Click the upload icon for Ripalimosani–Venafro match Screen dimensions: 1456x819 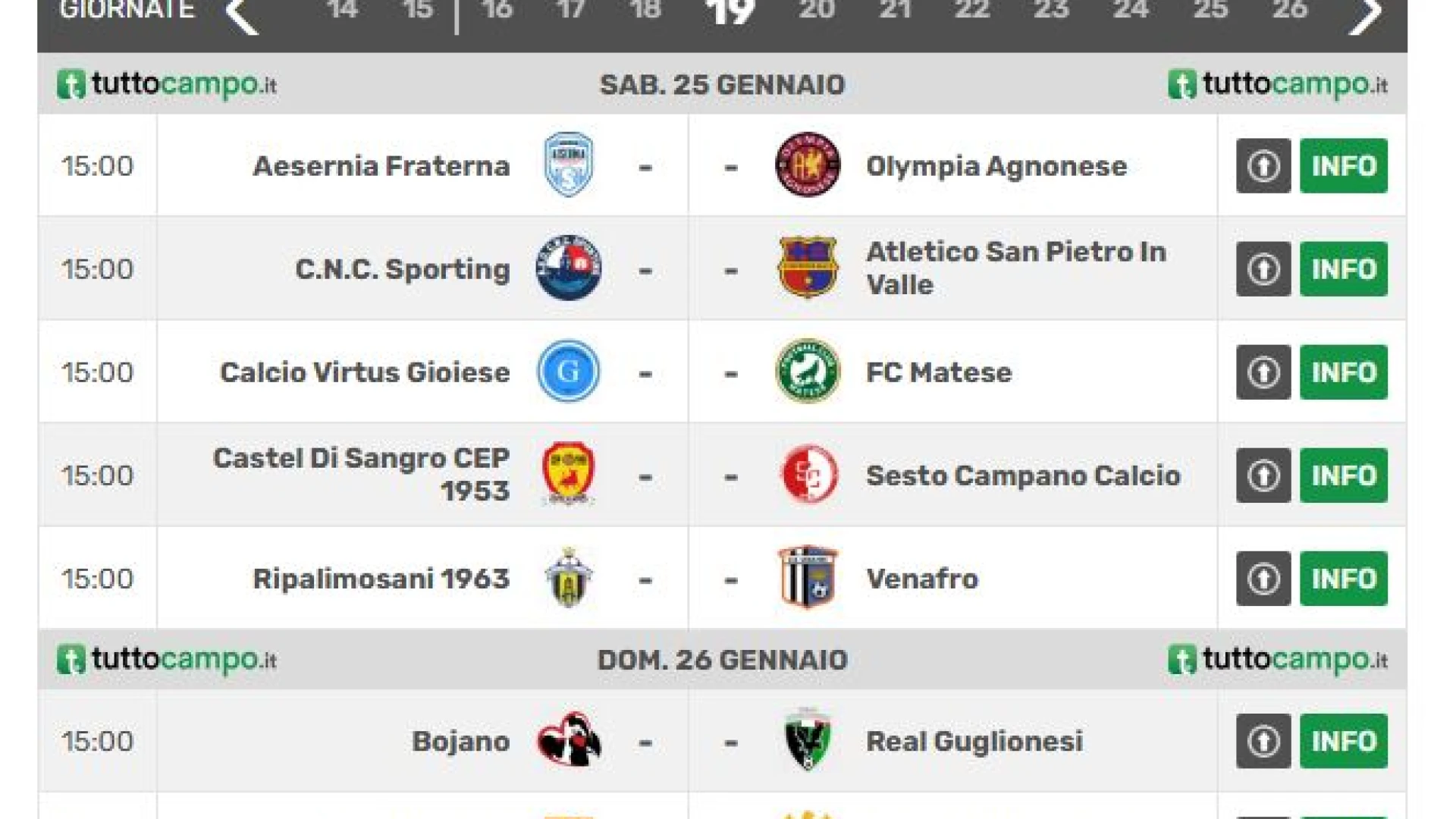tap(1263, 579)
